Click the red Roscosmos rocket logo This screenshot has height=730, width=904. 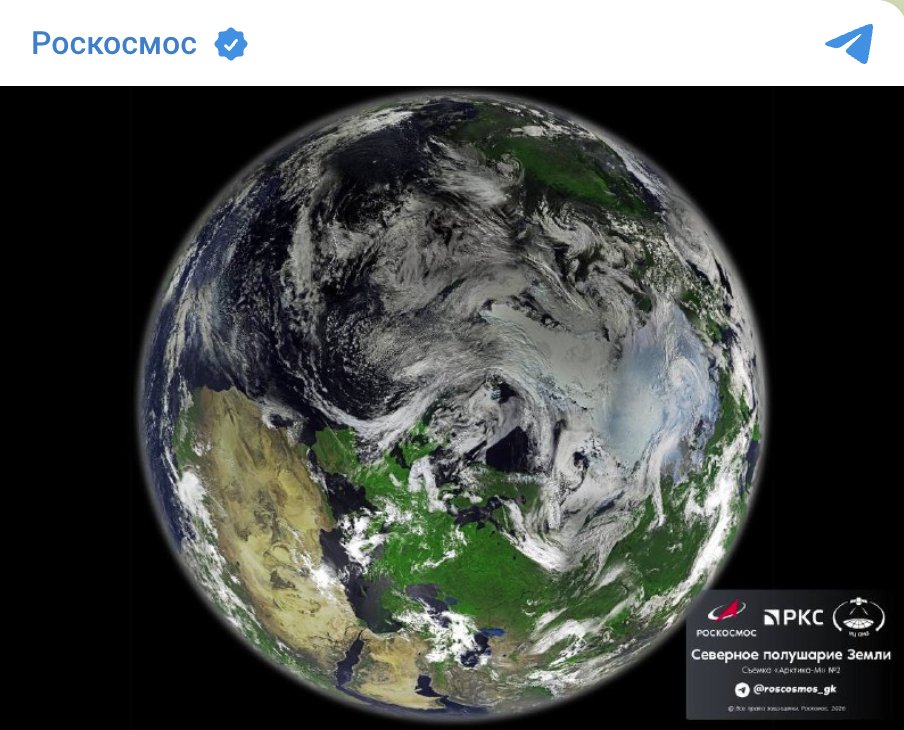726,612
